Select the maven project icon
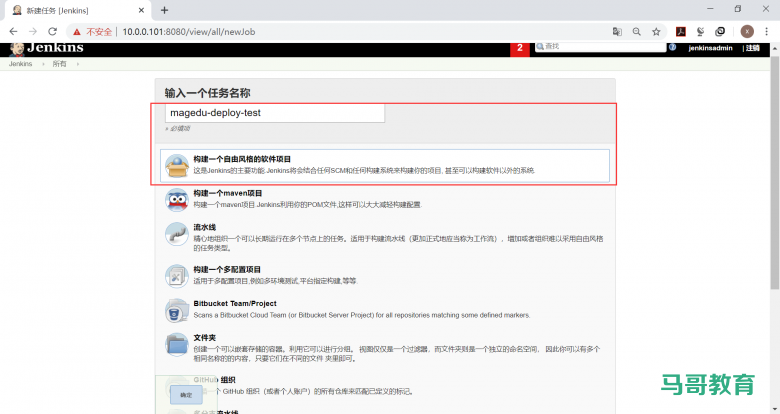The height and width of the screenshot is (414, 780). point(177,200)
